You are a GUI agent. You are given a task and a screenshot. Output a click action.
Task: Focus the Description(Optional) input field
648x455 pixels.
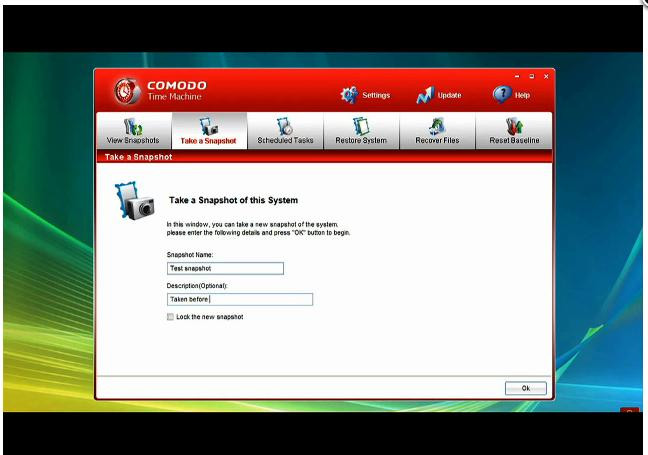[x=240, y=299]
